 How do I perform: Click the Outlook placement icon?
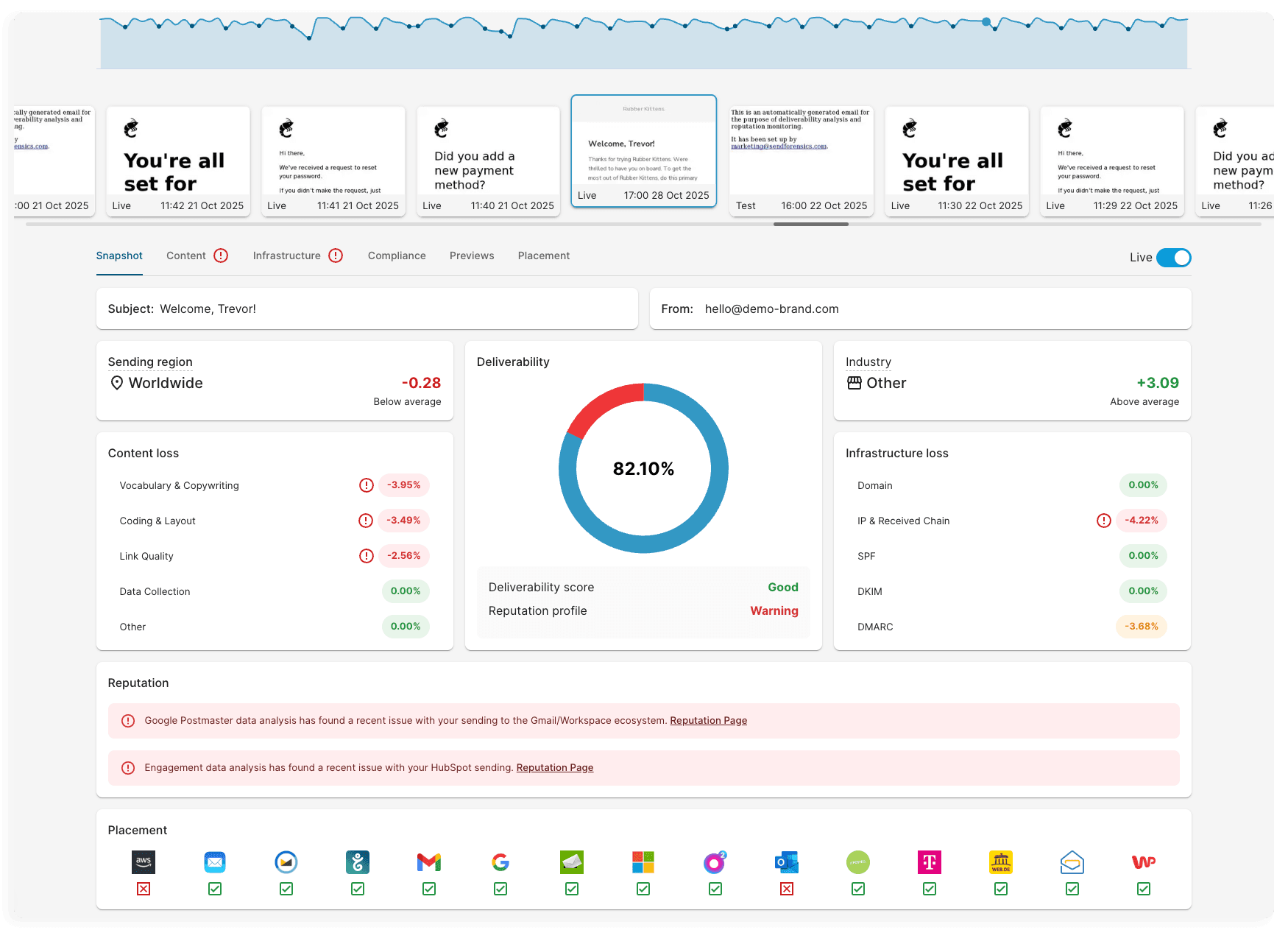[786, 862]
